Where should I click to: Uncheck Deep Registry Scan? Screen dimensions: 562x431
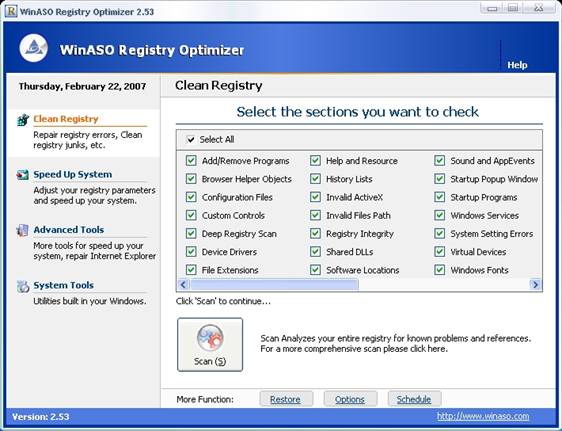[x=191, y=234]
